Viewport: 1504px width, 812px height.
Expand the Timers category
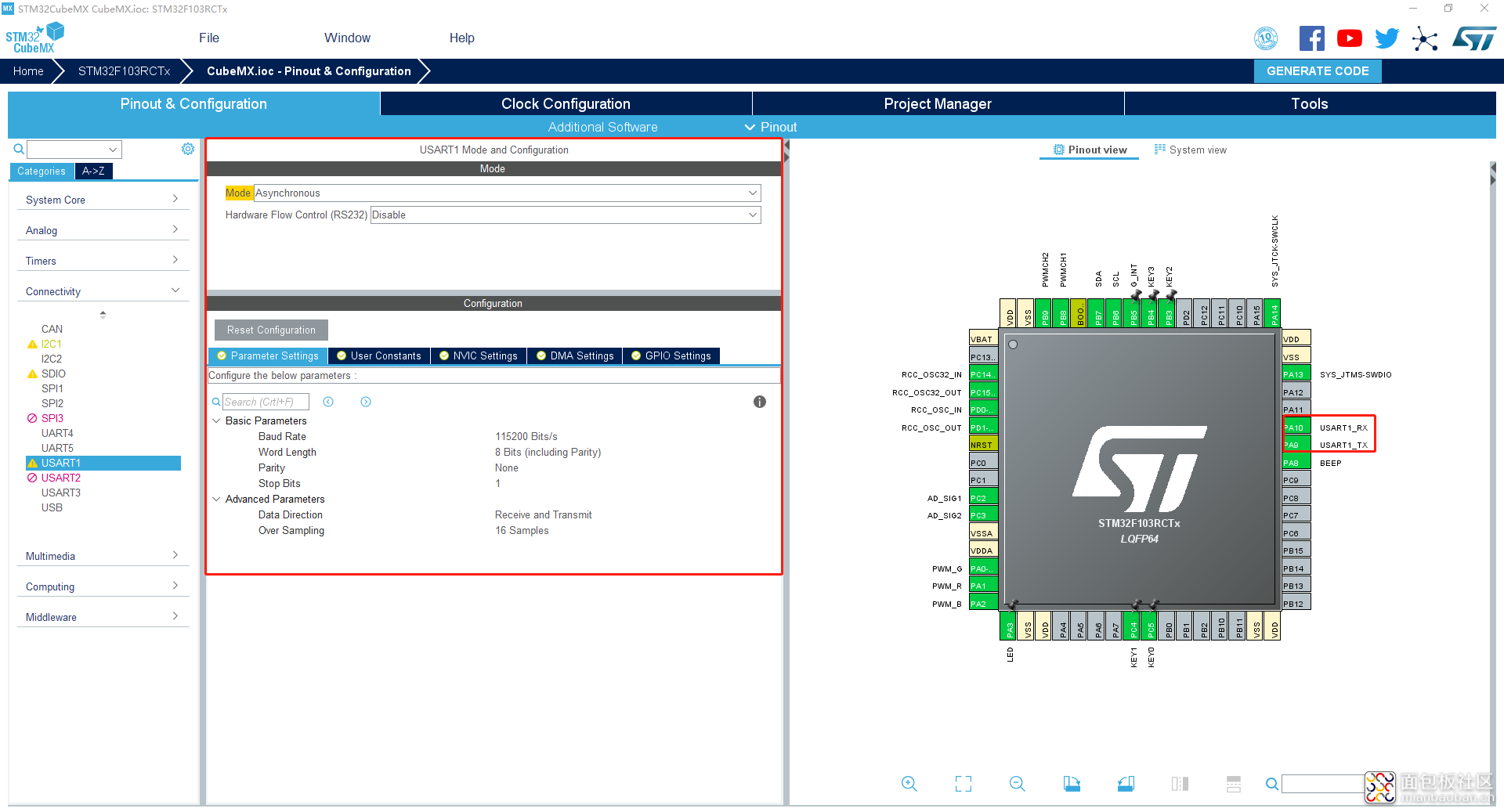[102, 261]
